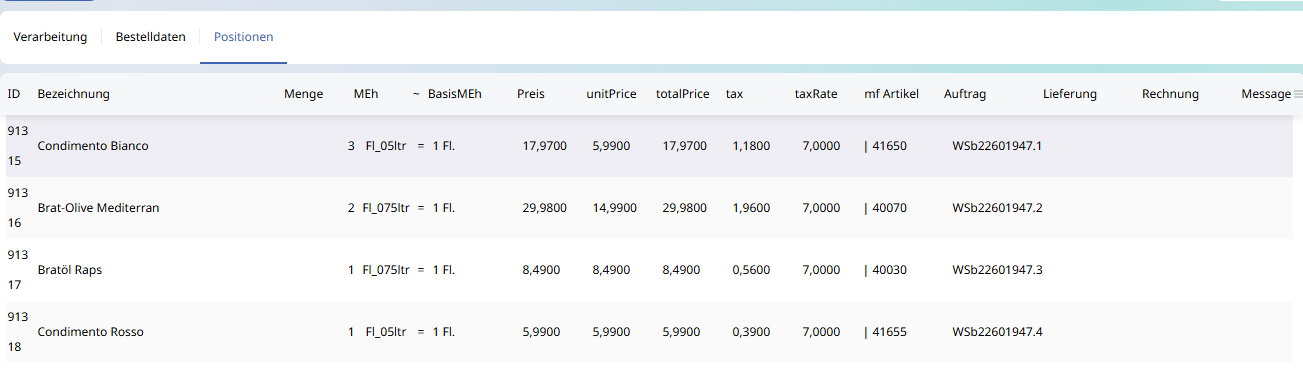1303x374 pixels.
Task: Click the Menge column header
Action: (303, 94)
